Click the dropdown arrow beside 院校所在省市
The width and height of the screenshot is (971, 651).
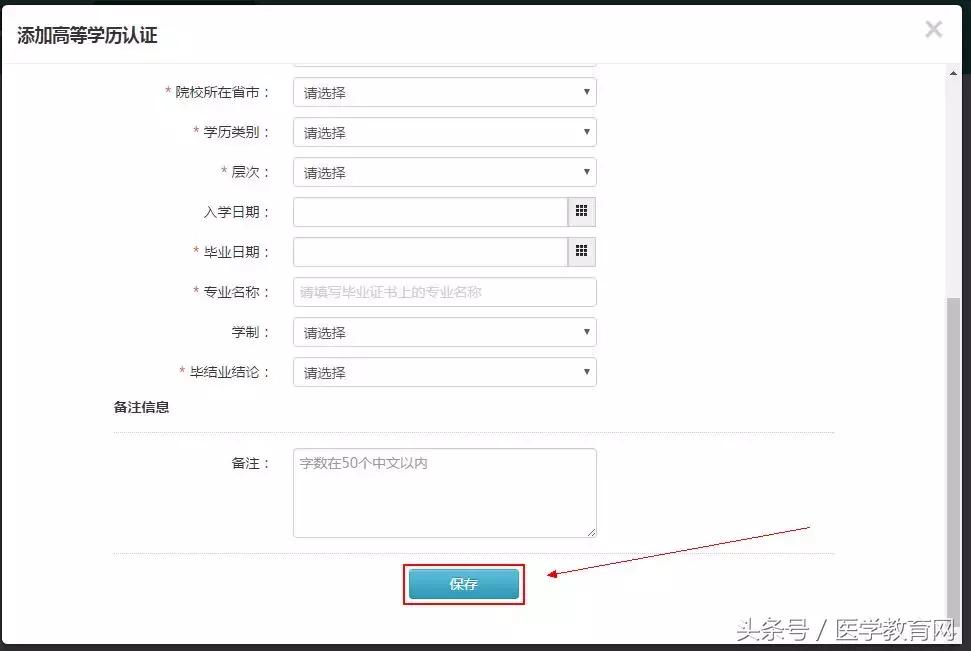(x=587, y=91)
